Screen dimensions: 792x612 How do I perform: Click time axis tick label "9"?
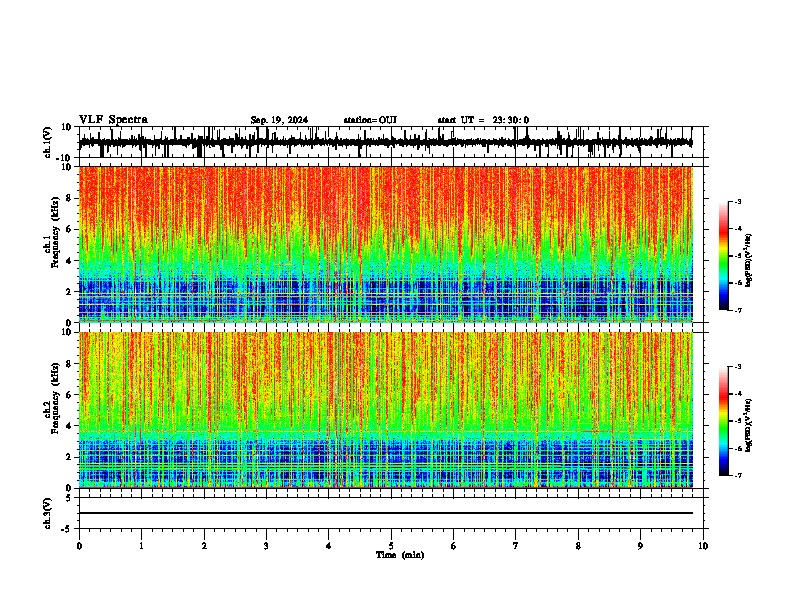pyautogui.click(x=640, y=546)
